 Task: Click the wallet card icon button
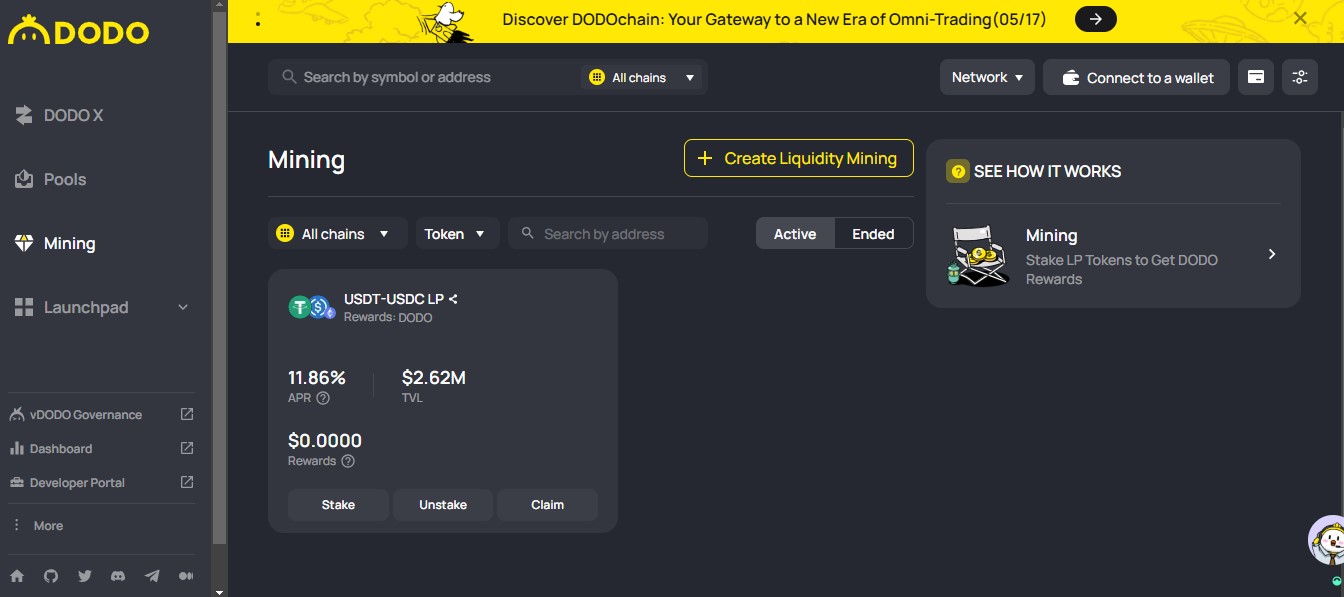click(x=1256, y=77)
